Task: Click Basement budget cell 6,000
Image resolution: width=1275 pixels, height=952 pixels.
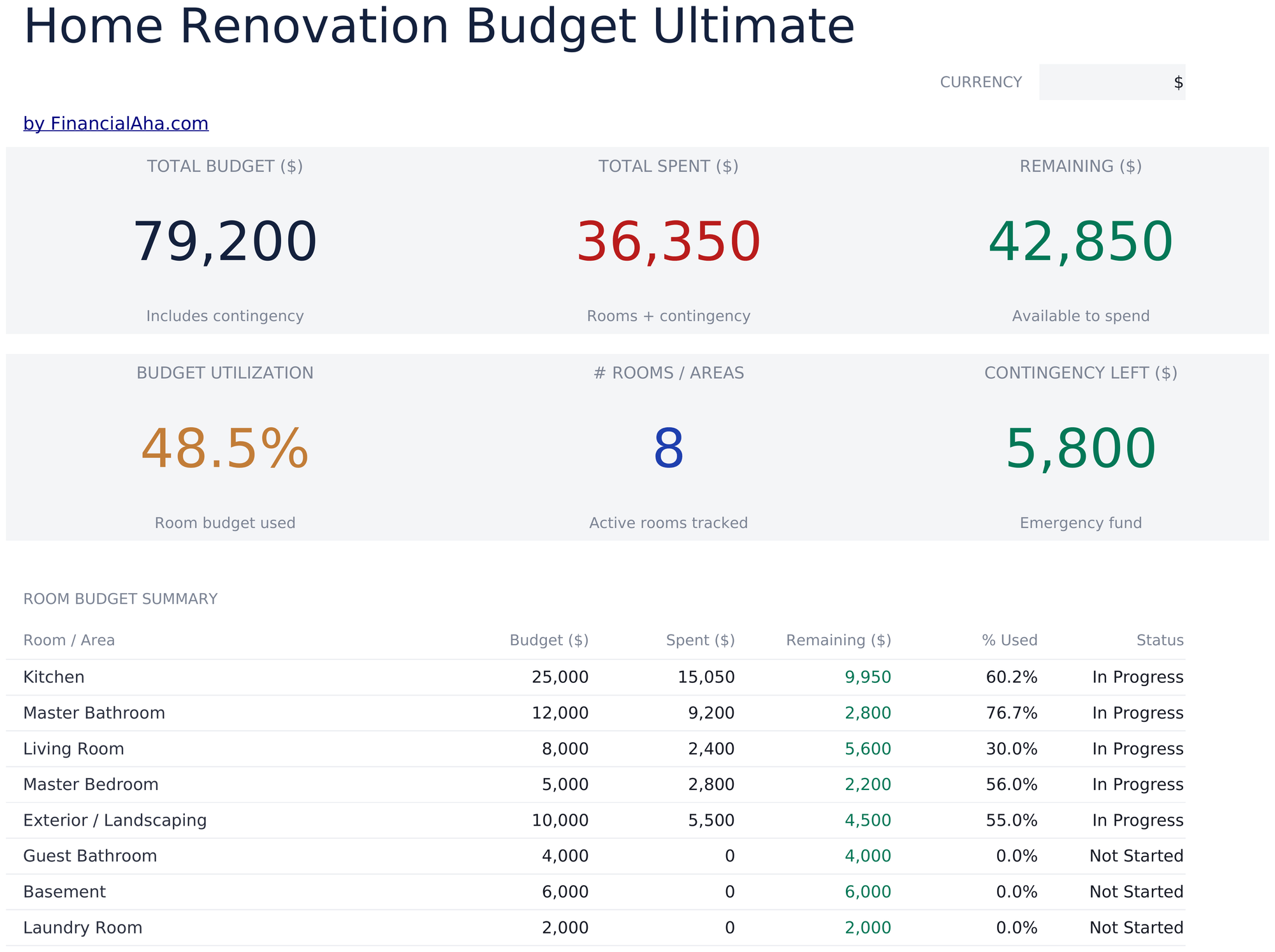Action: point(565,891)
